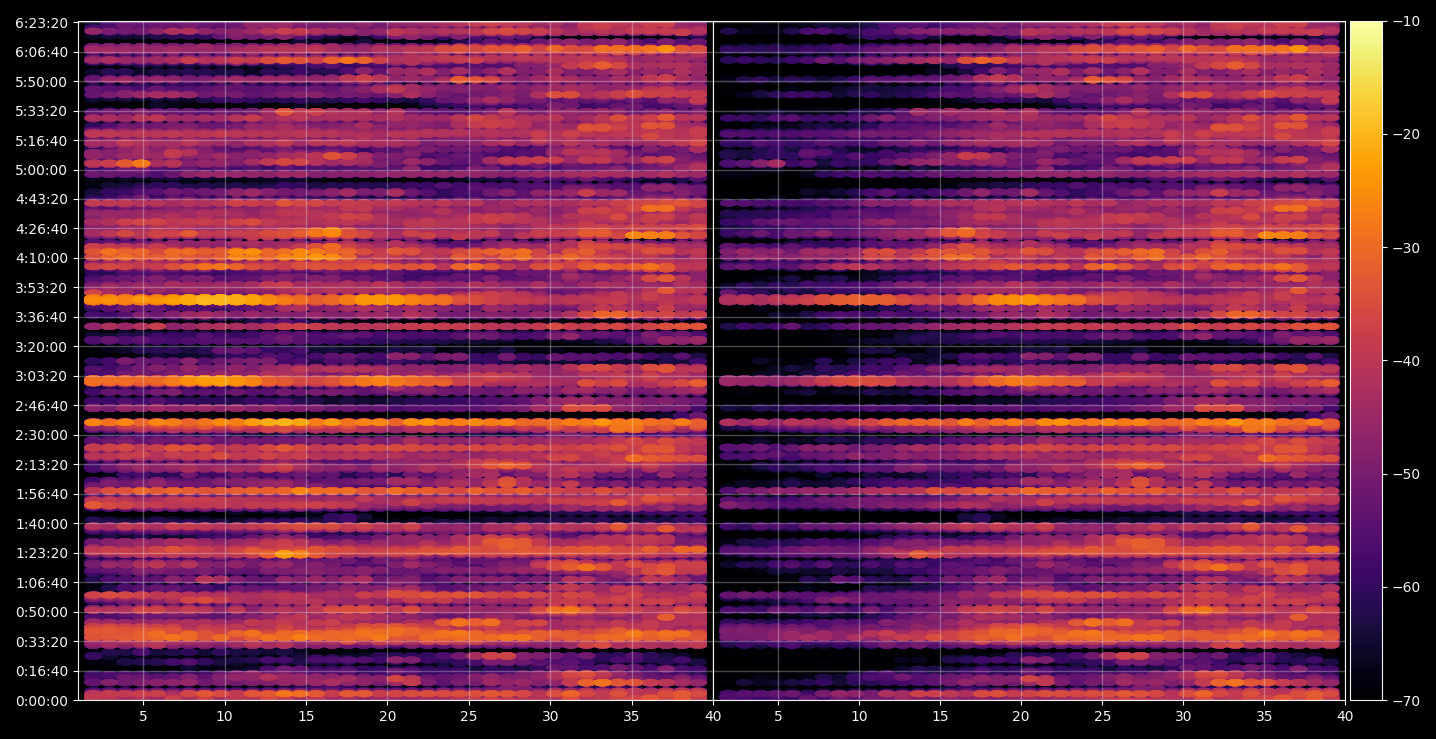Click the −50 colorbar label
The image size is (1436, 739).
[x=1405, y=474]
